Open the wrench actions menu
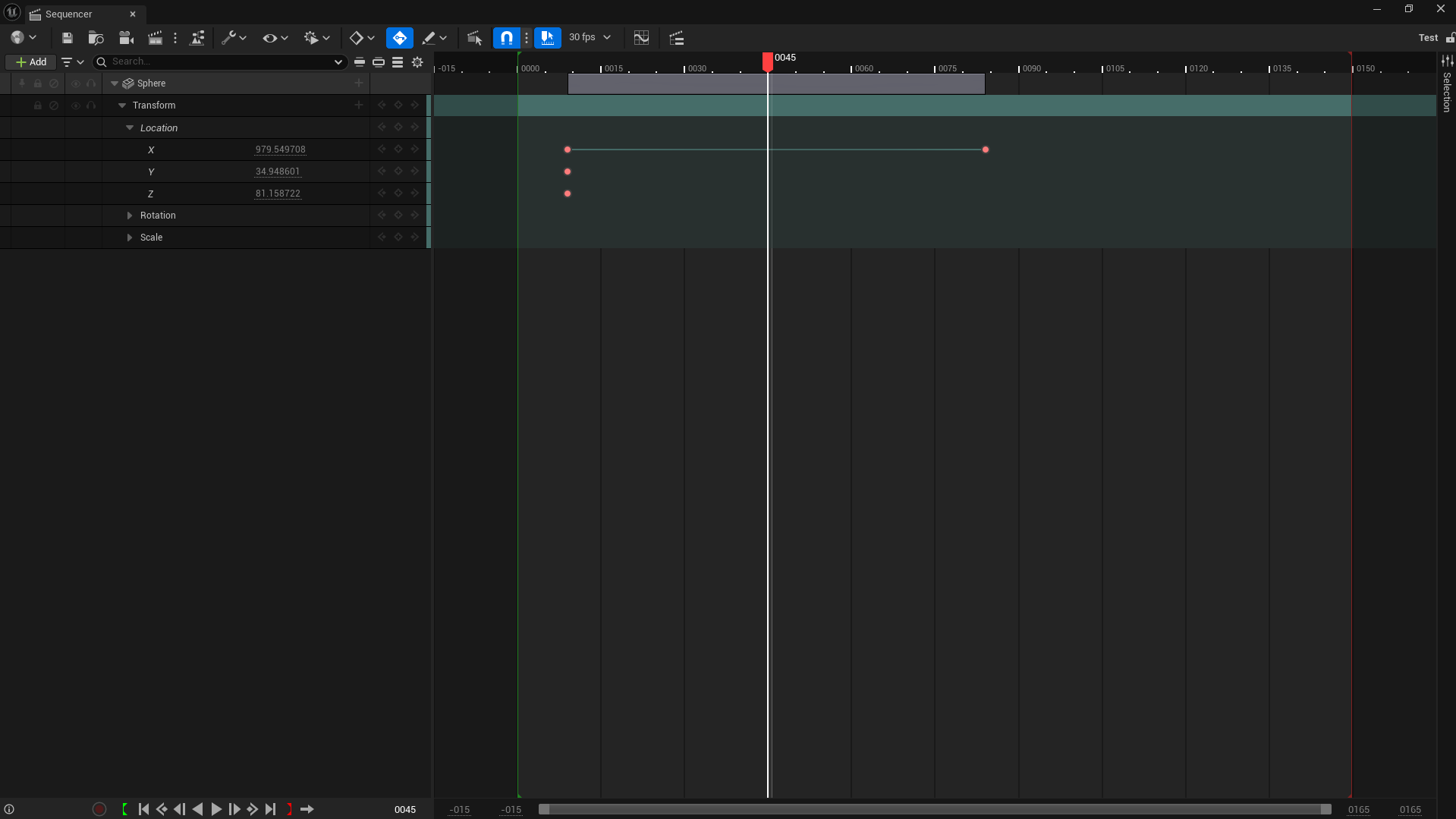Viewport: 1456px width, 819px height. [x=233, y=38]
